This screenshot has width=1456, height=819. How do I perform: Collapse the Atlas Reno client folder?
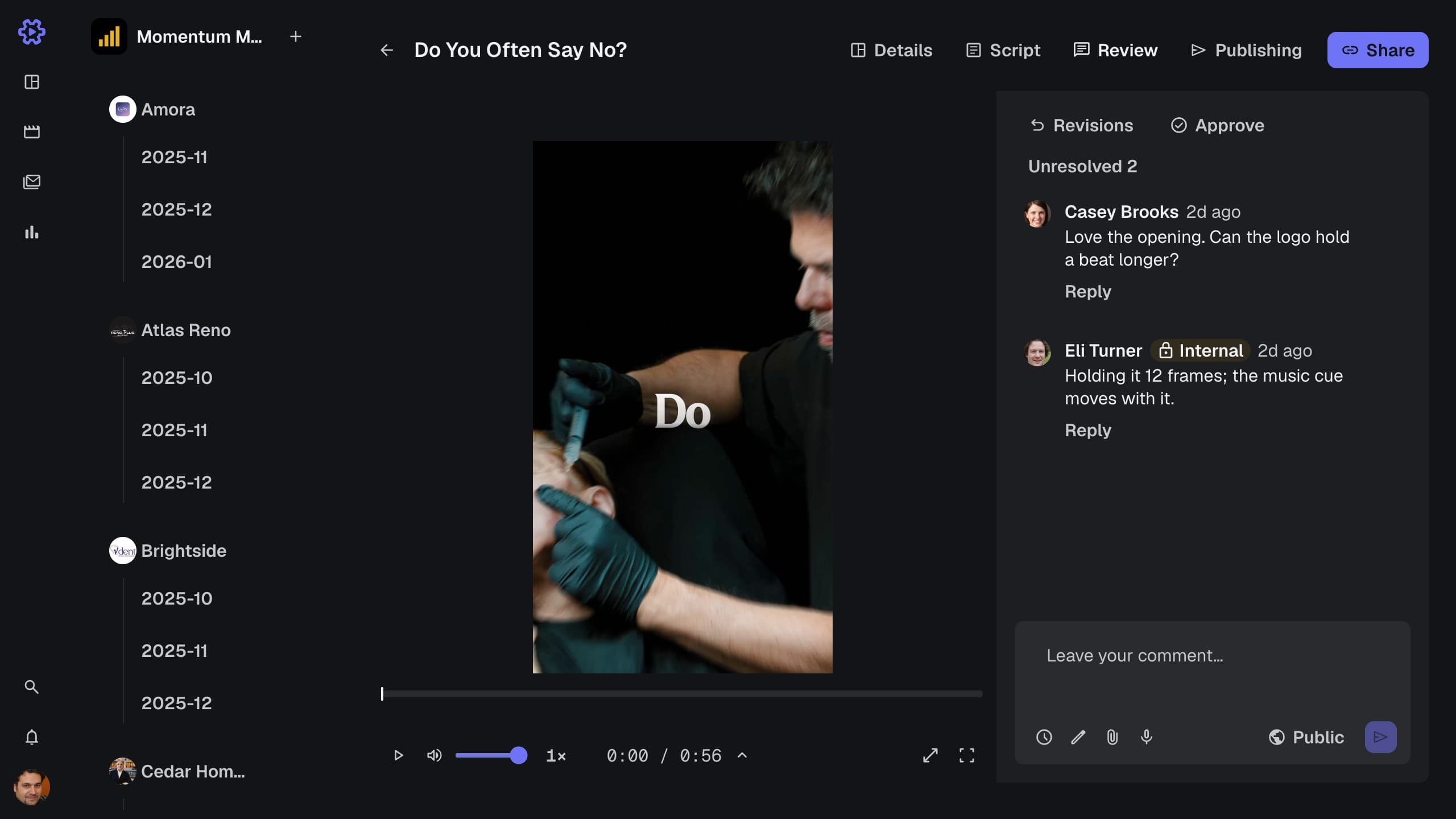(x=170, y=330)
